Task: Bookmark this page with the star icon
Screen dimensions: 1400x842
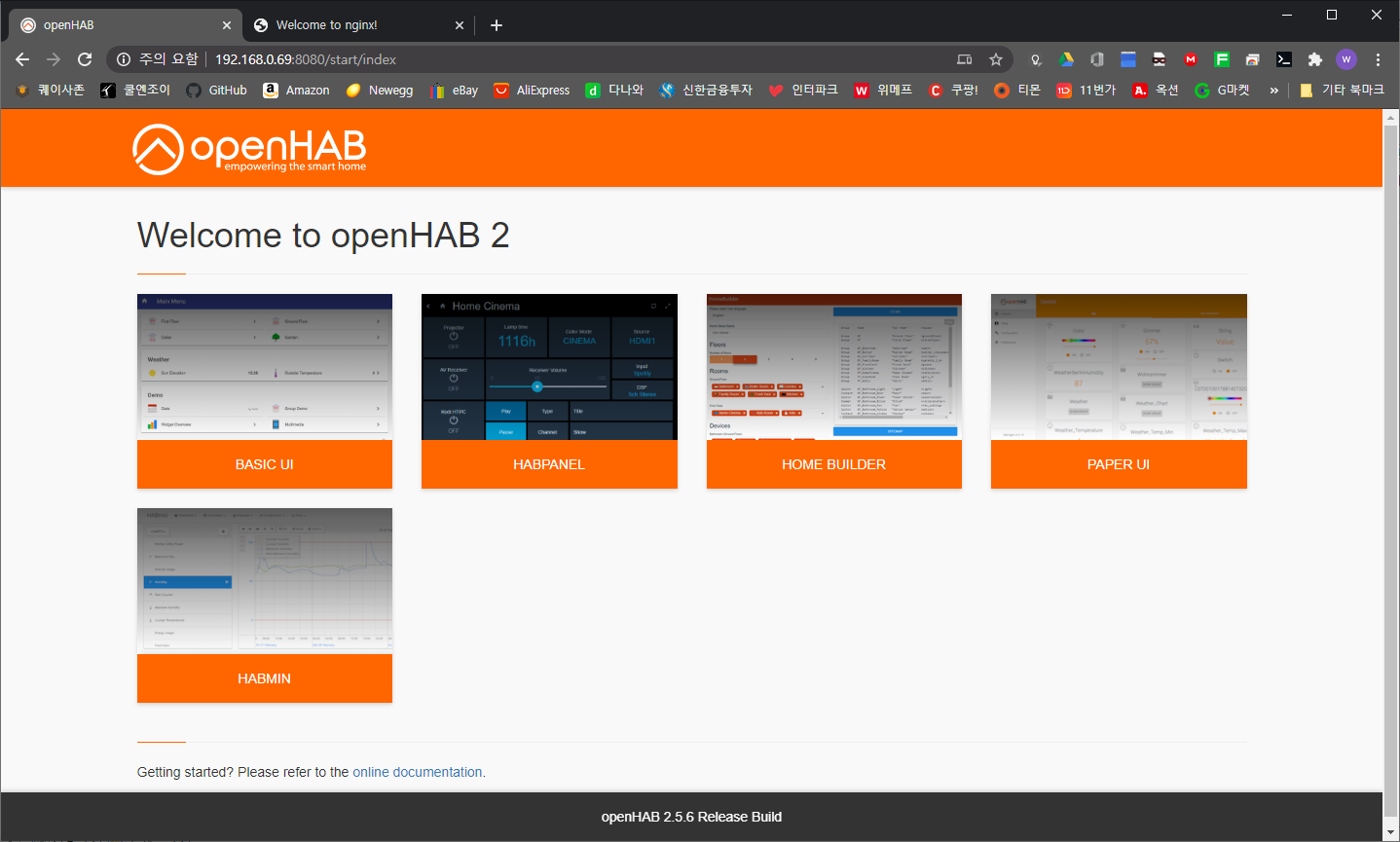Action: tap(996, 59)
